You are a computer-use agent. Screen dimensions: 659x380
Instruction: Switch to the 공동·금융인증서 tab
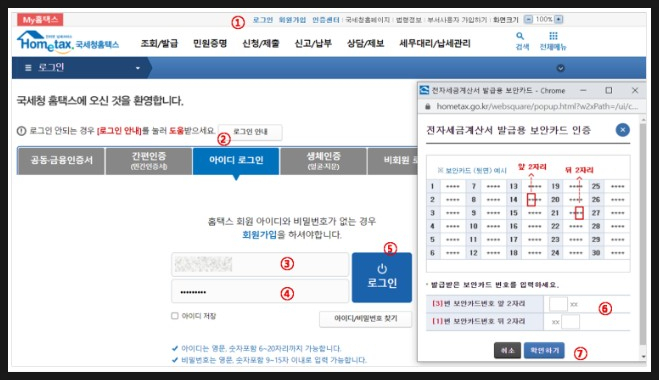point(61,161)
